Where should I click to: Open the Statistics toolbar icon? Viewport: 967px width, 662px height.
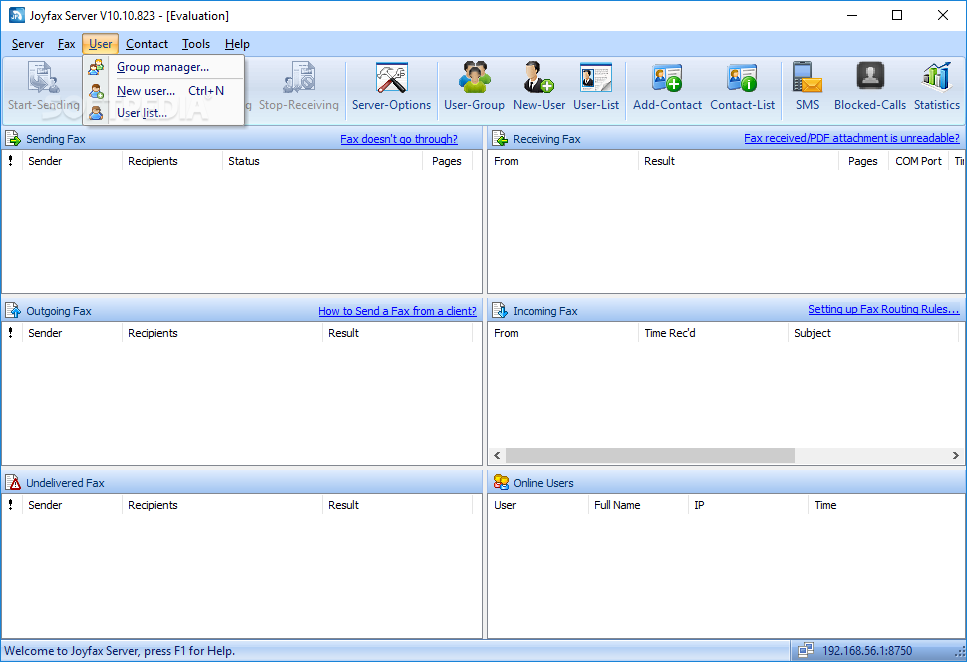(x=936, y=78)
